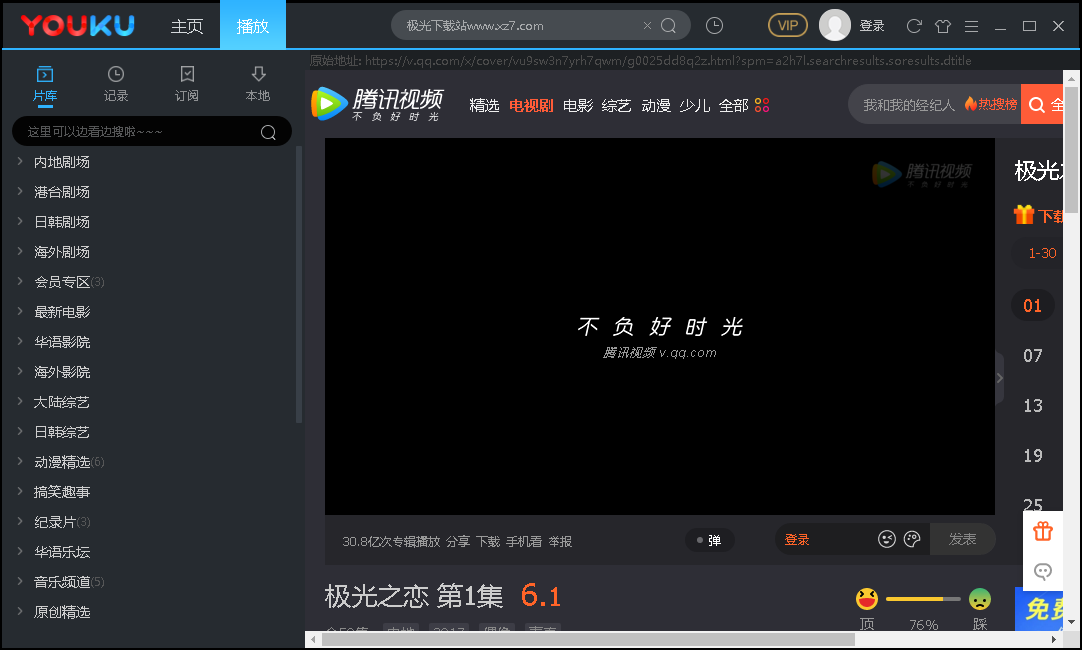
Task: Click 登录 next to the avatar
Action: coord(872,26)
